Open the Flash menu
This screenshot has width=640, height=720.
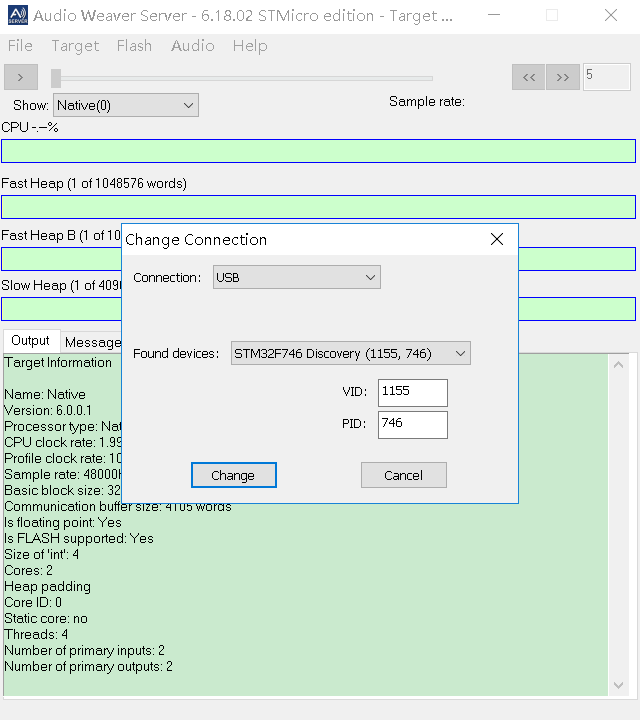(x=134, y=45)
